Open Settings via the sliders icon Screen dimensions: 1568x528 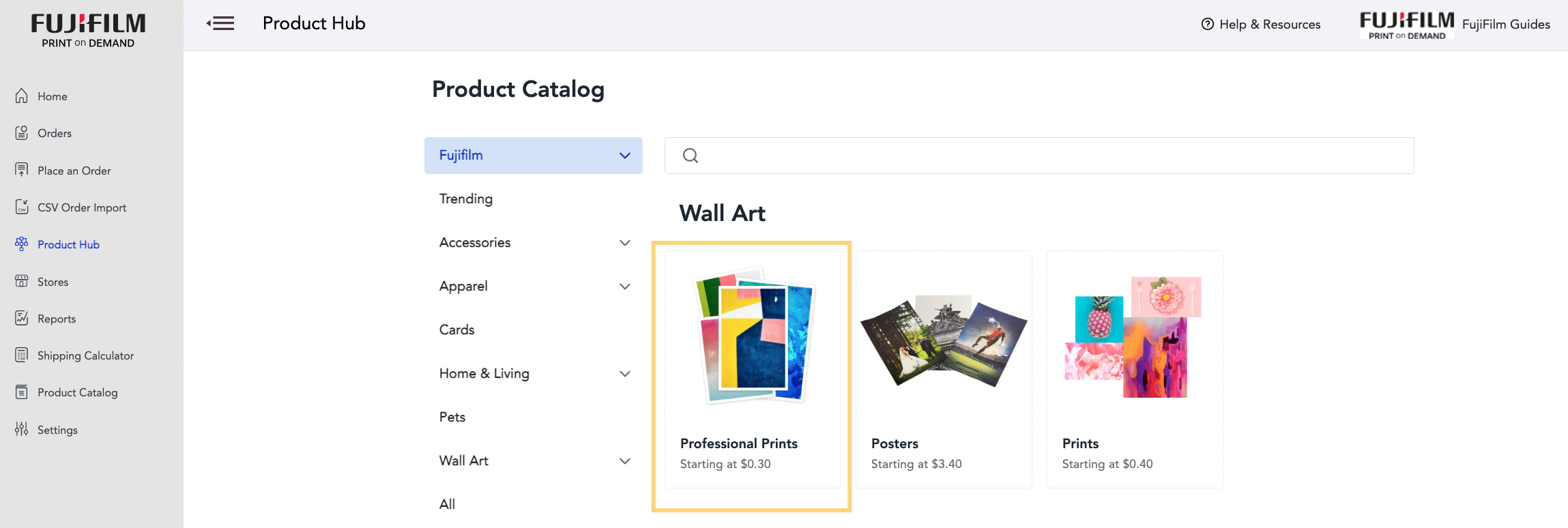(22, 429)
